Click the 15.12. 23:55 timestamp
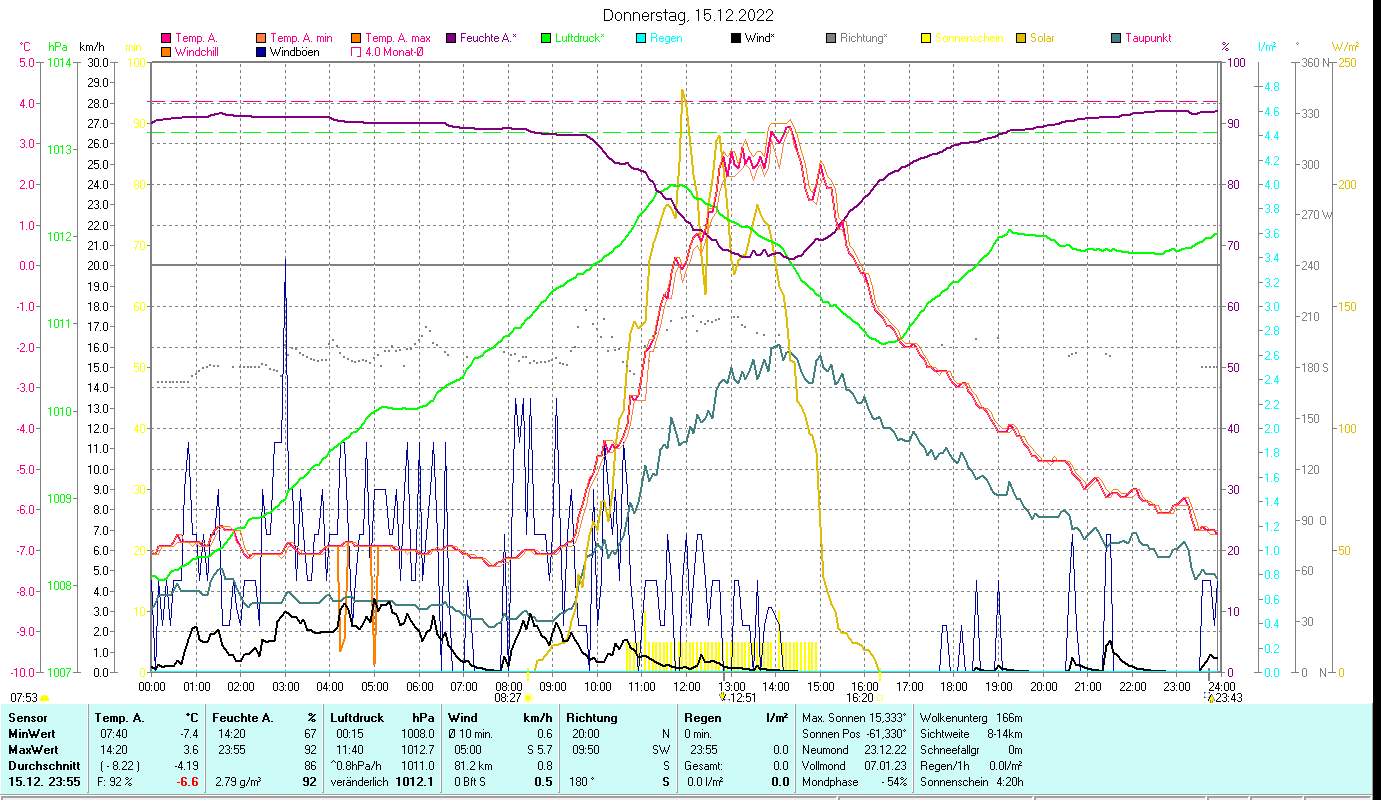Image resolution: width=1381 pixels, height=800 pixels. [x=45, y=782]
